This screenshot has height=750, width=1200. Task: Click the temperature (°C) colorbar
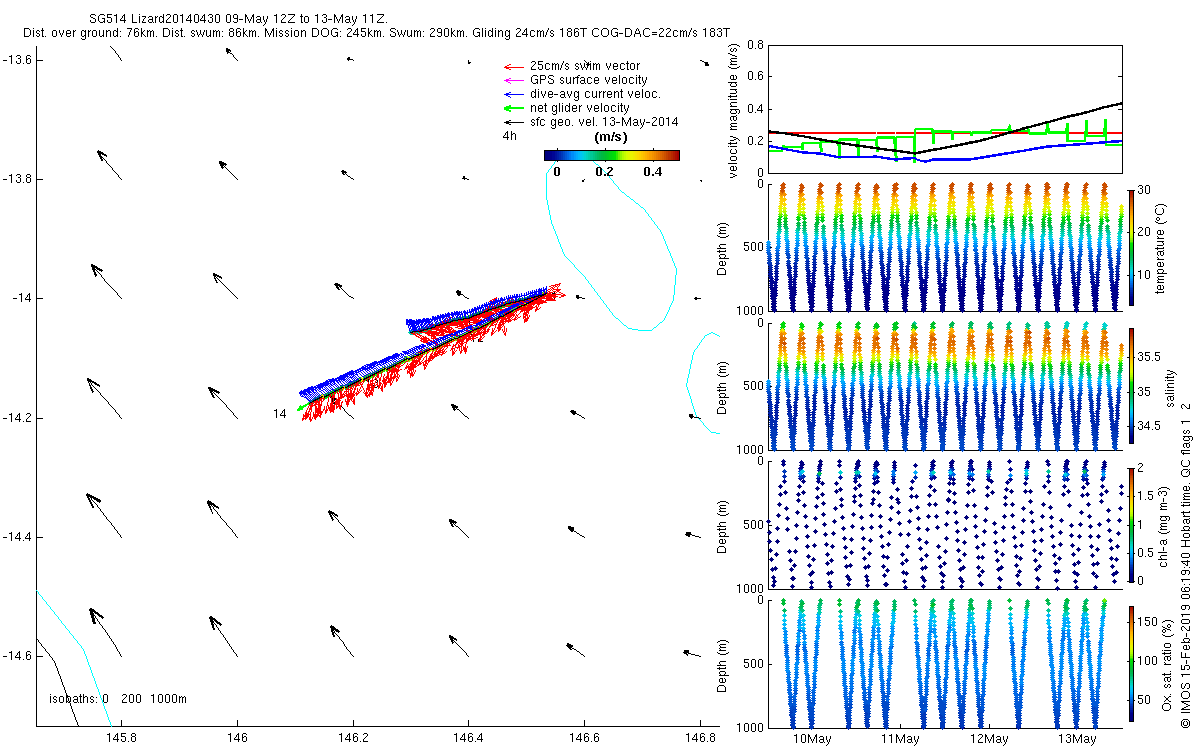(x=1131, y=246)
